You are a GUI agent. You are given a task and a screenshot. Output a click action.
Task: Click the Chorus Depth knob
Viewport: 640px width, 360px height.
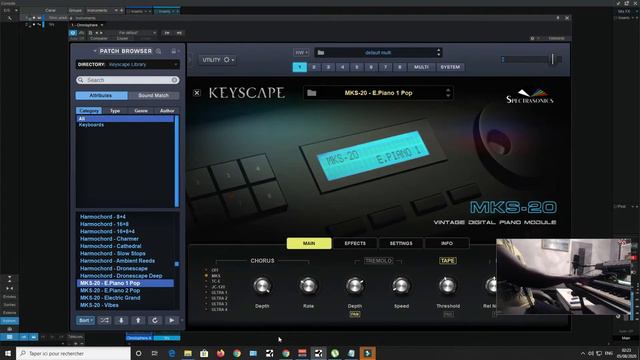tap(262, 286)
